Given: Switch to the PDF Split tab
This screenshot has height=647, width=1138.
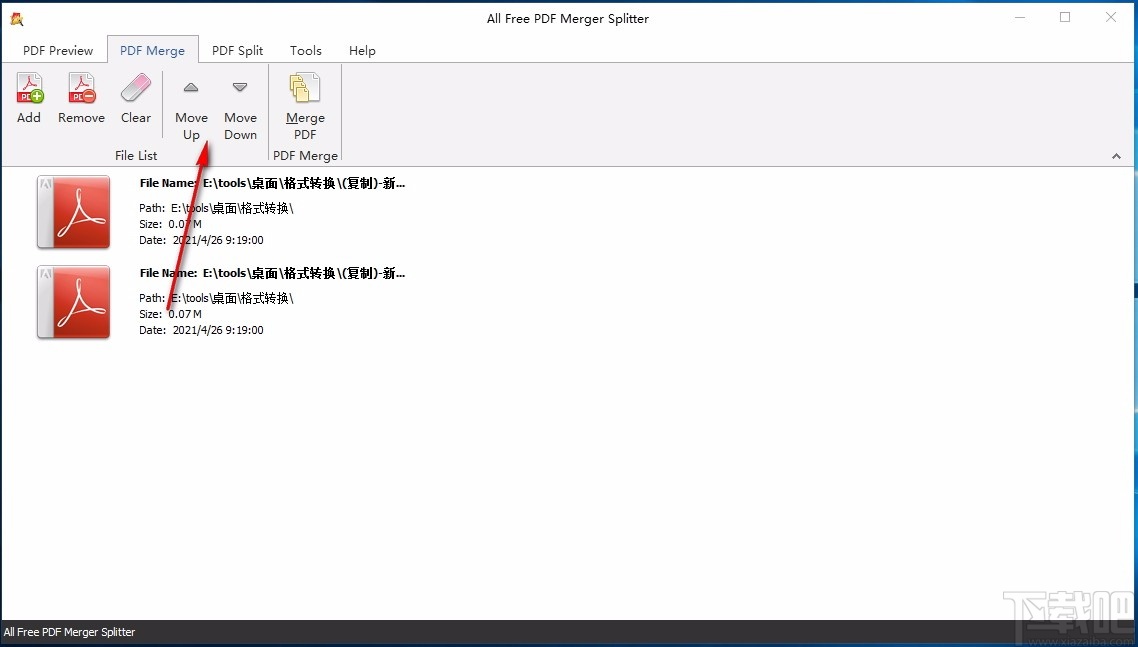Looking at the screenshot, I should pyautogui.click(x=237, y=50).
